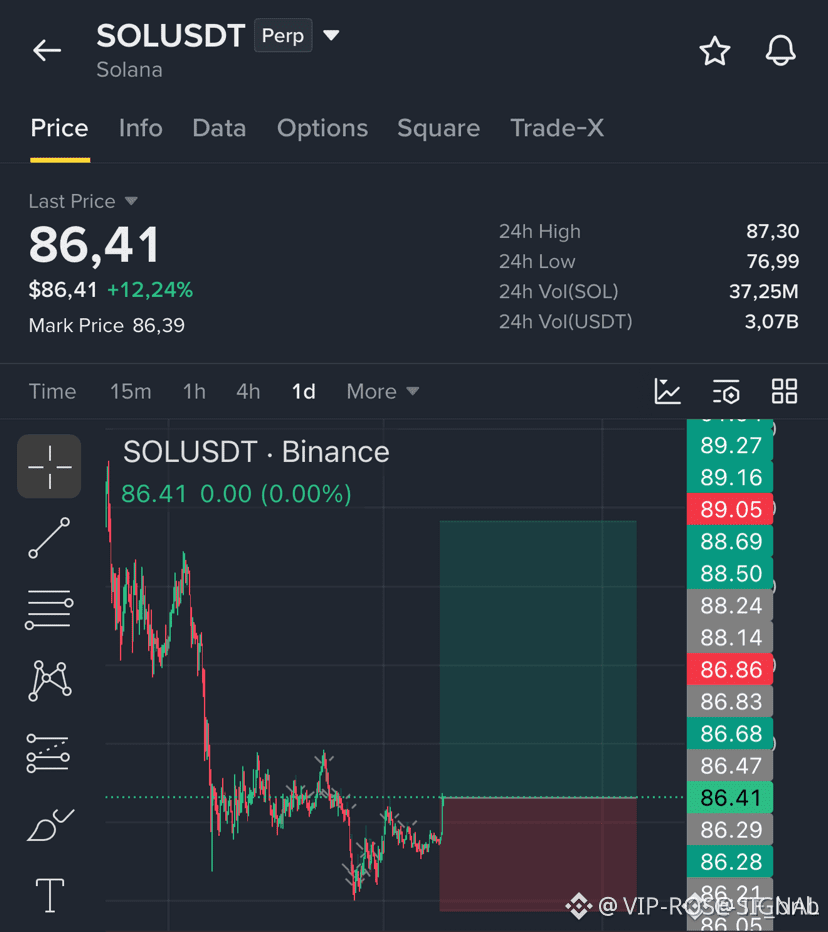Open chart indicators icon
Viewport: 828px width, 932px height.
tap(668, 391)
